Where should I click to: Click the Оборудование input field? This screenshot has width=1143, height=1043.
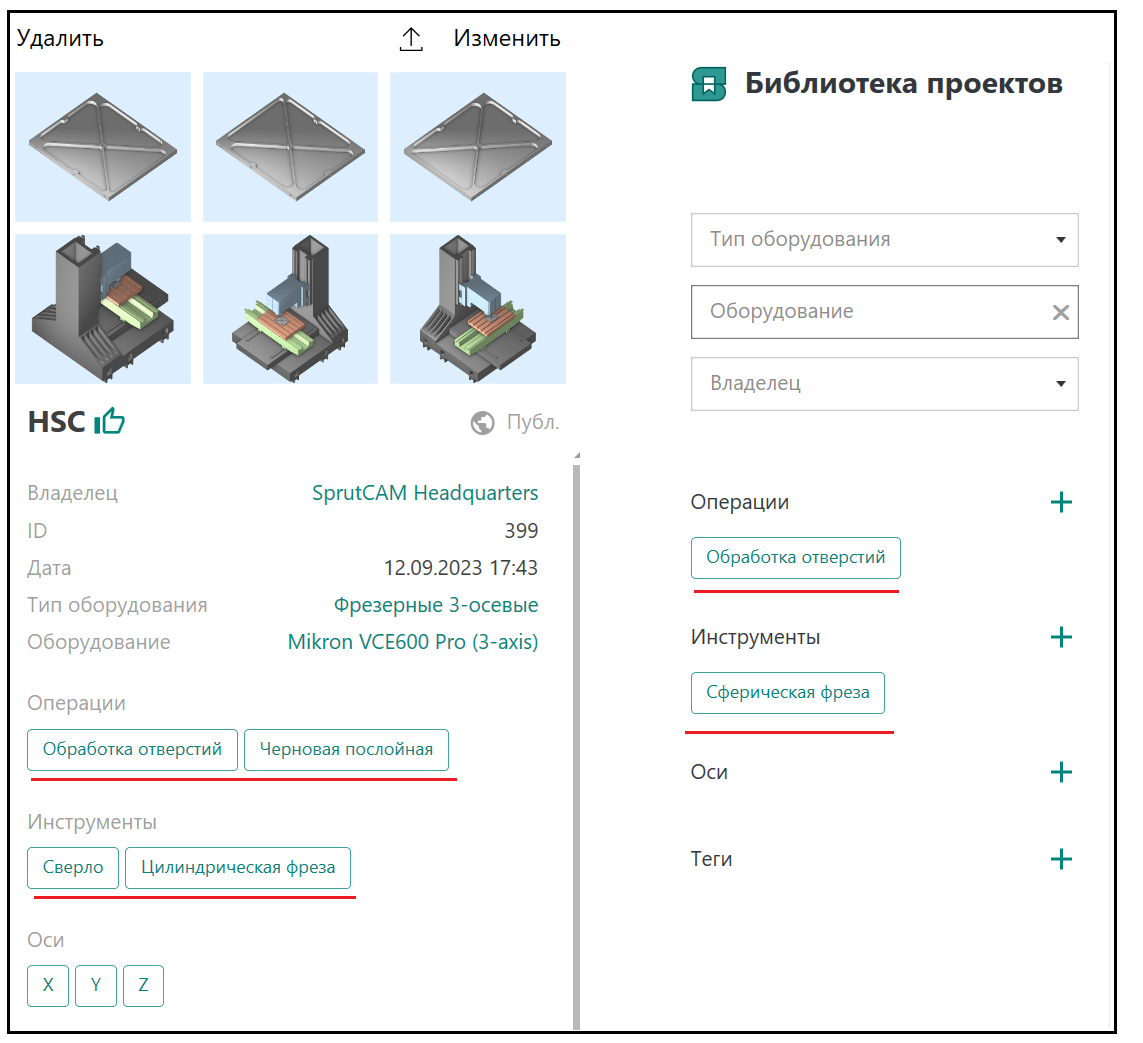point(865,312)
